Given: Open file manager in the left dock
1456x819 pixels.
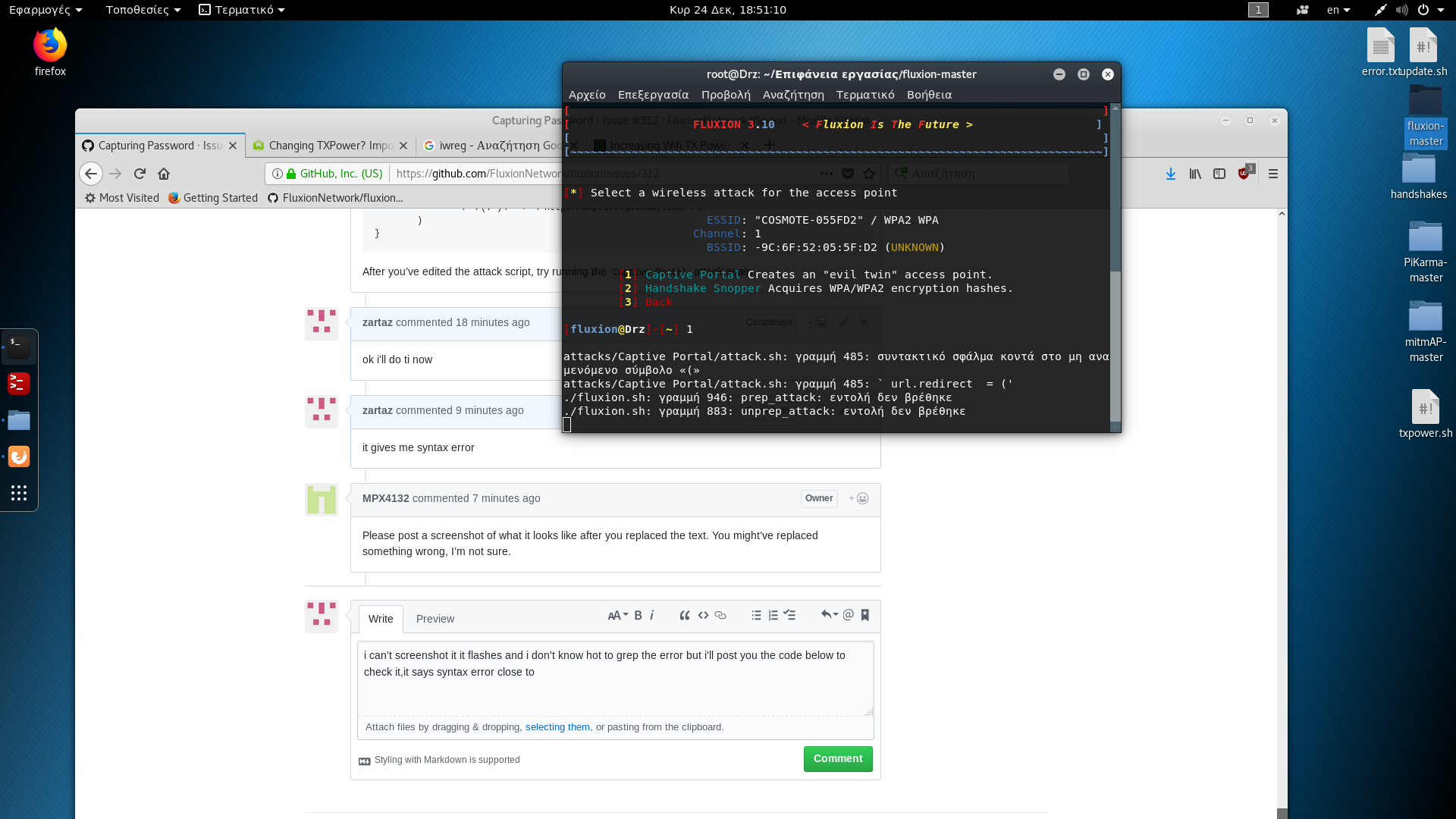Looking at the screenshot, I should [x=19, y=420].
